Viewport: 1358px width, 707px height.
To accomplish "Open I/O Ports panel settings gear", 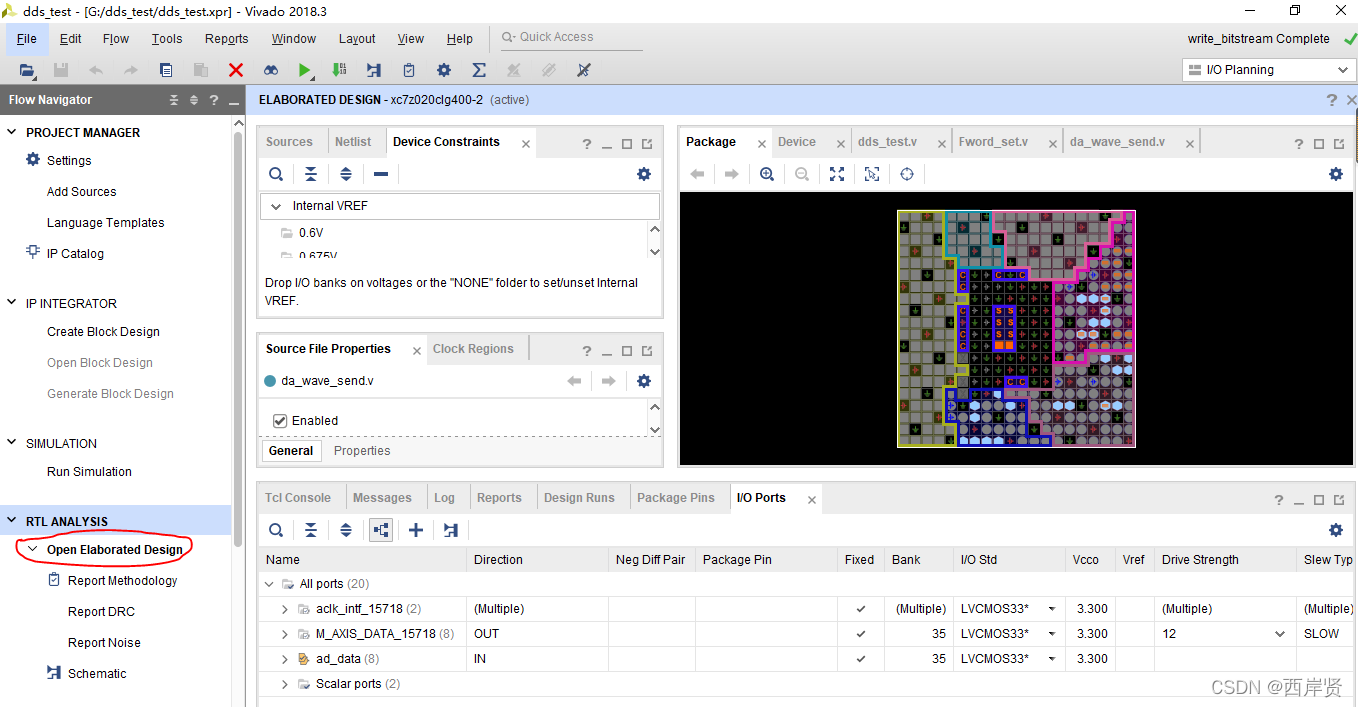I will [1336, 530].
